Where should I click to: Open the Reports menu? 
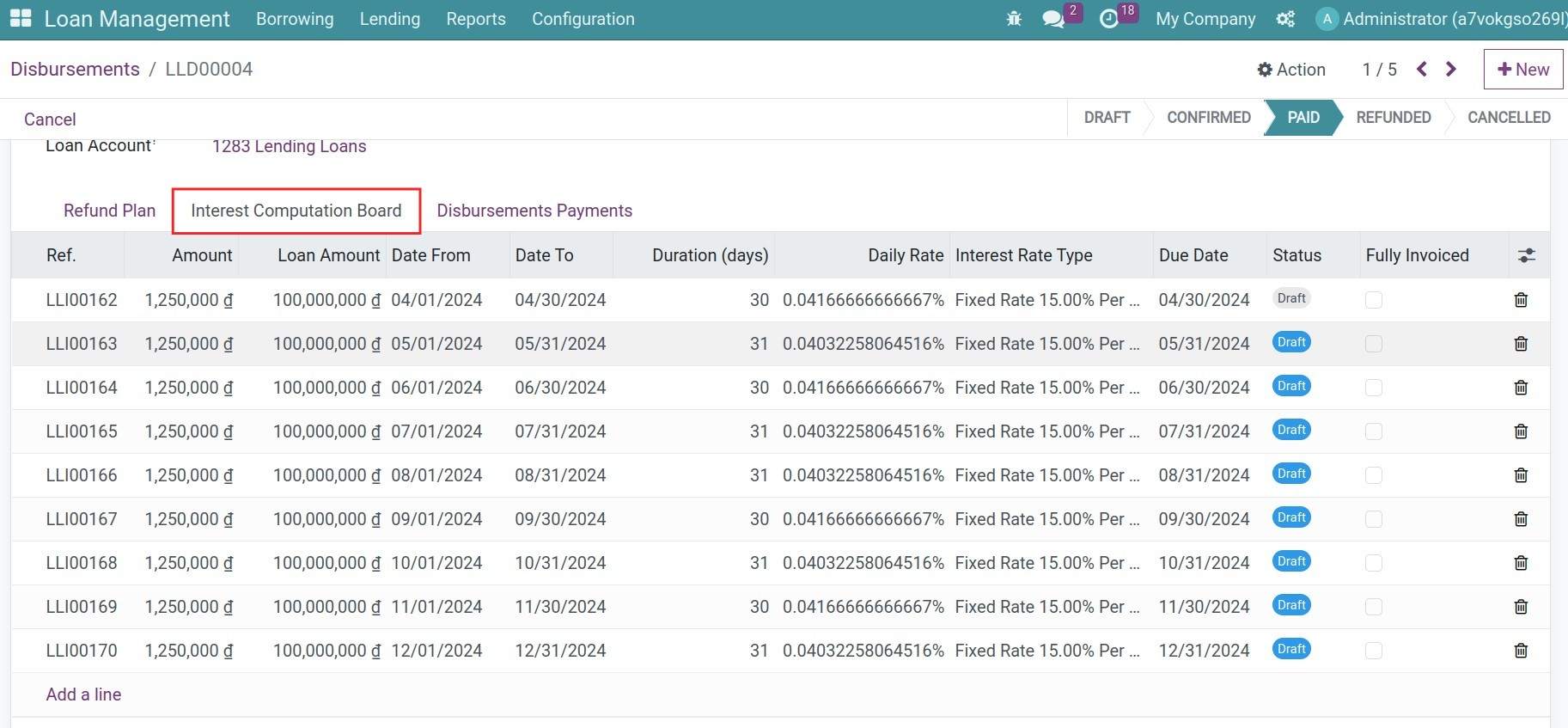[x=476, y=19]
